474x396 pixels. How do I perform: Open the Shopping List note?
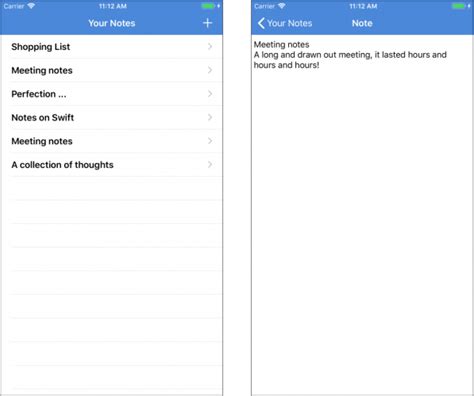(112, 47)
